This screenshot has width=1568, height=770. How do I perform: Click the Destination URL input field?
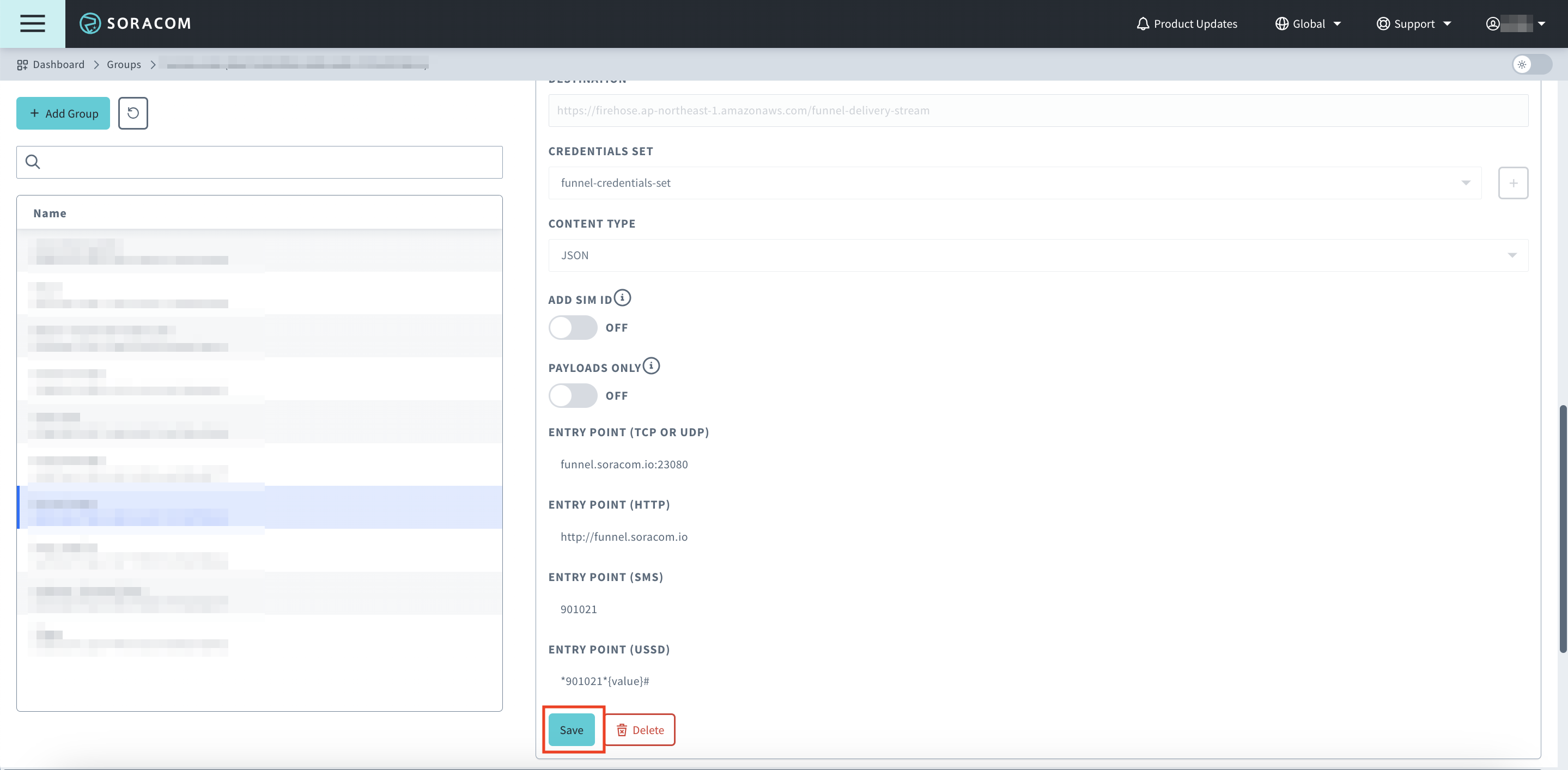(1038, 111)
